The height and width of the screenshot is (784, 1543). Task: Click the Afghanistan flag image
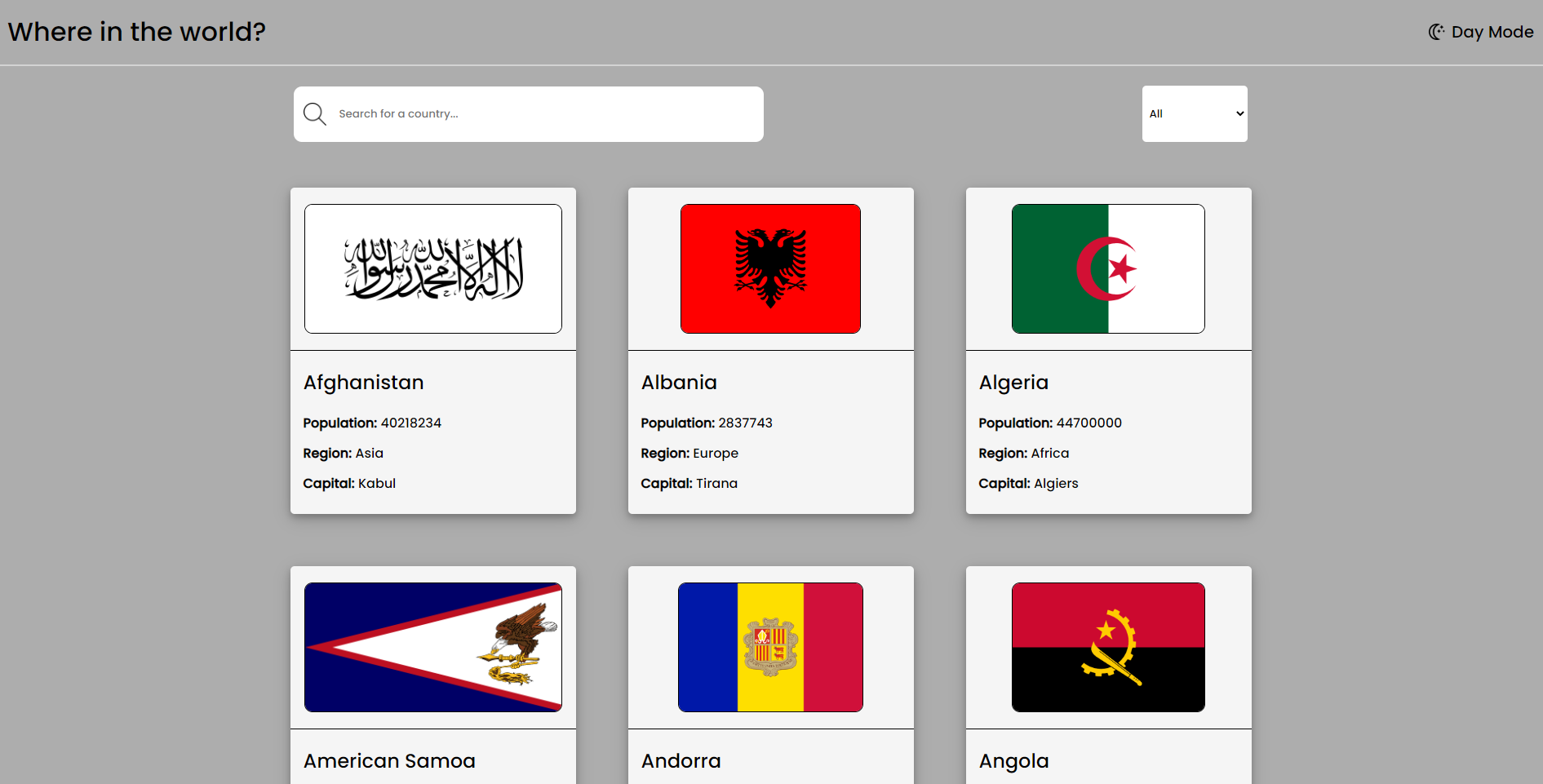pyautogui.click(x=432, y=268)
